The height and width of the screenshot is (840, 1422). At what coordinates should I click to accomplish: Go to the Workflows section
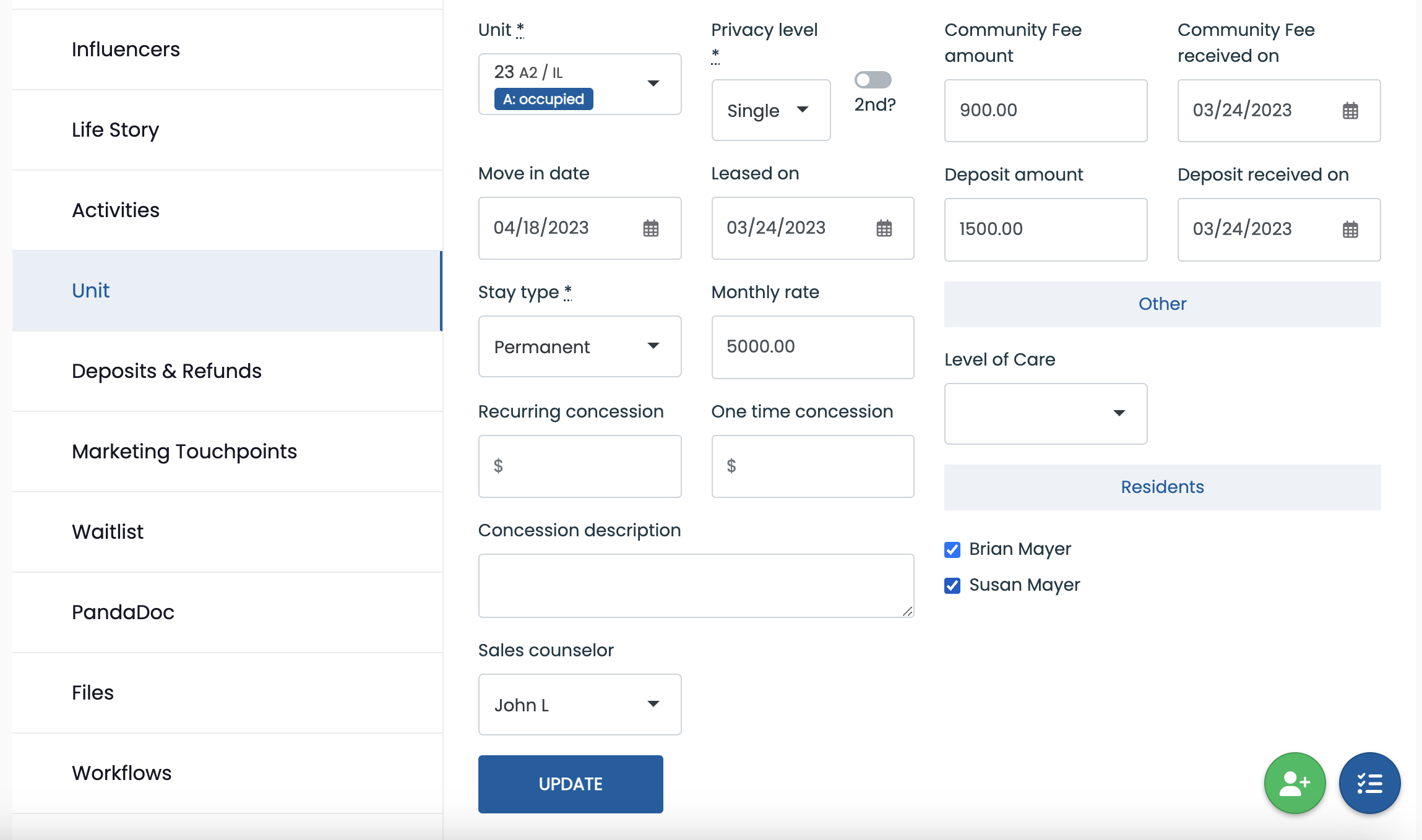pos(227,773)
